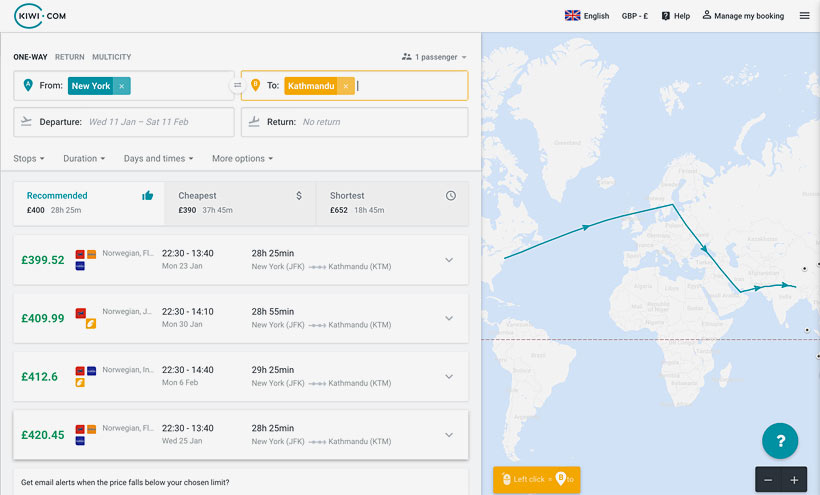Click the Departure date field

[x=123, y=122]
